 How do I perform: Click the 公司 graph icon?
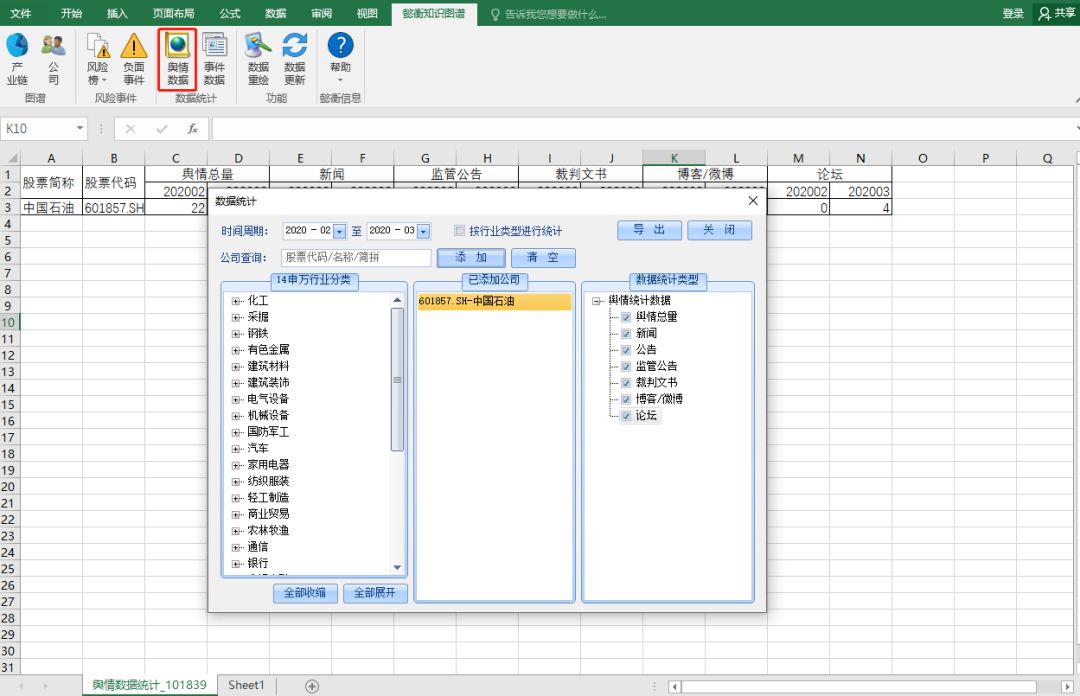(x=53, y=58)
